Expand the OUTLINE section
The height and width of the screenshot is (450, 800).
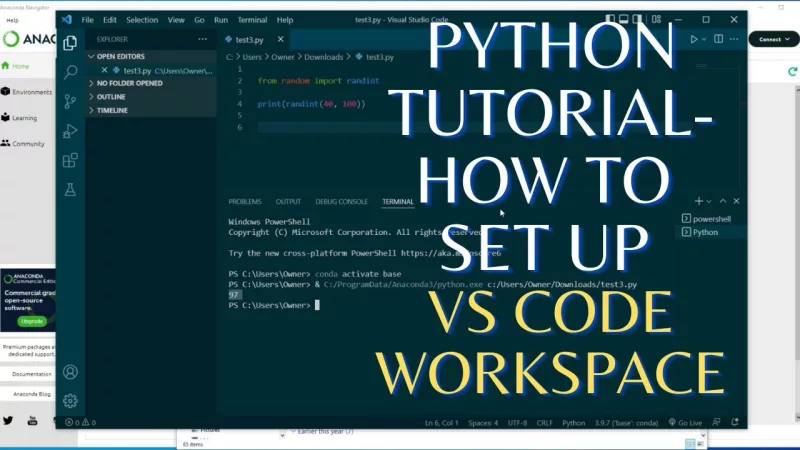[111, 97]
